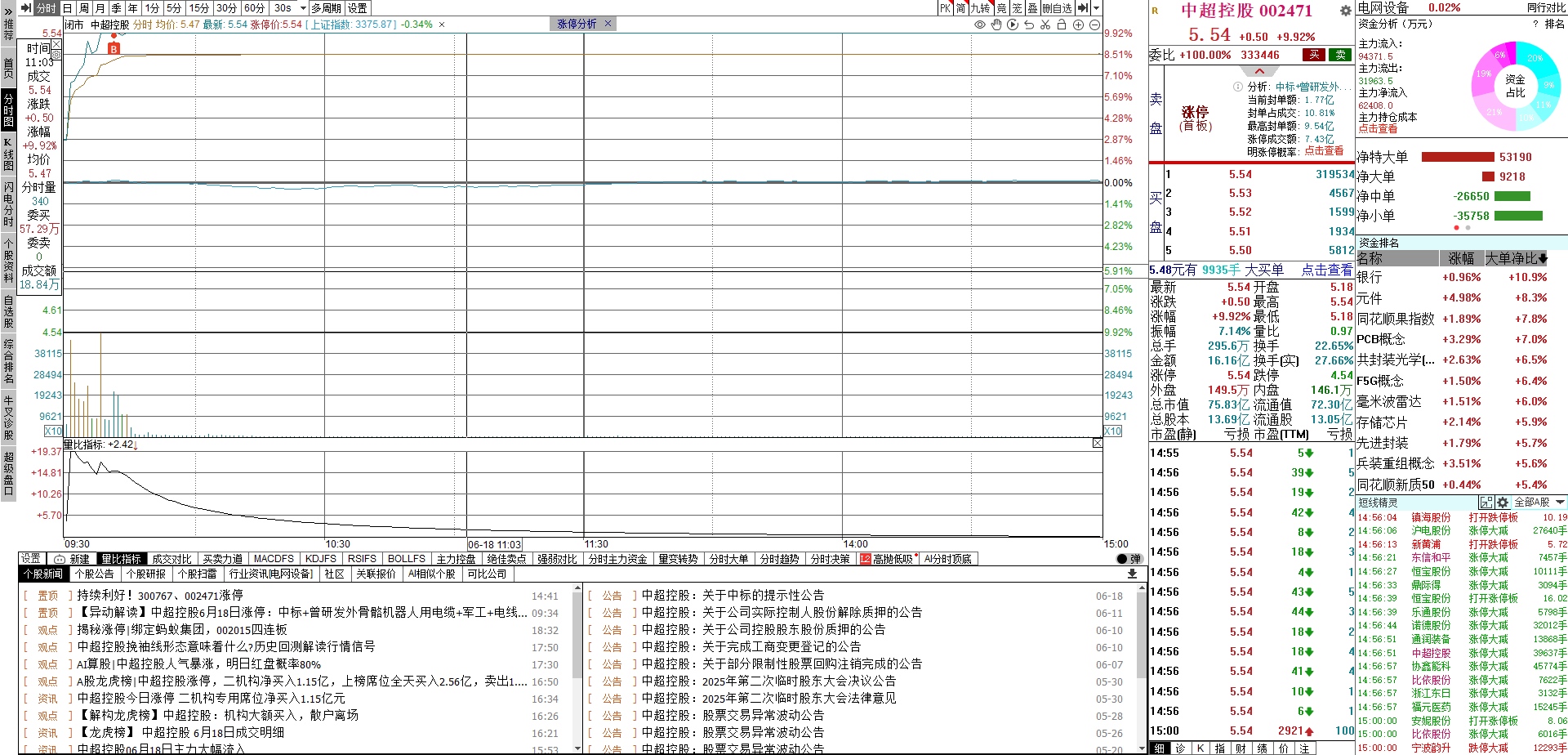This screenshot has width=1568, height=755.
Task: Open the 排名 link in 资金分析
Action: point(1555,25)
